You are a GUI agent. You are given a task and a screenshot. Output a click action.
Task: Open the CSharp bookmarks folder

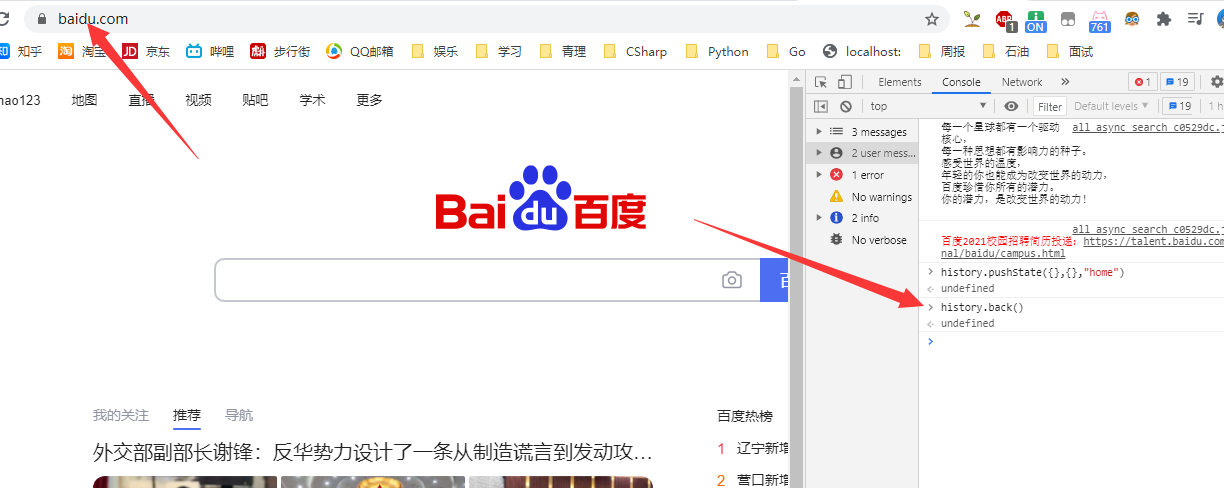635,51
